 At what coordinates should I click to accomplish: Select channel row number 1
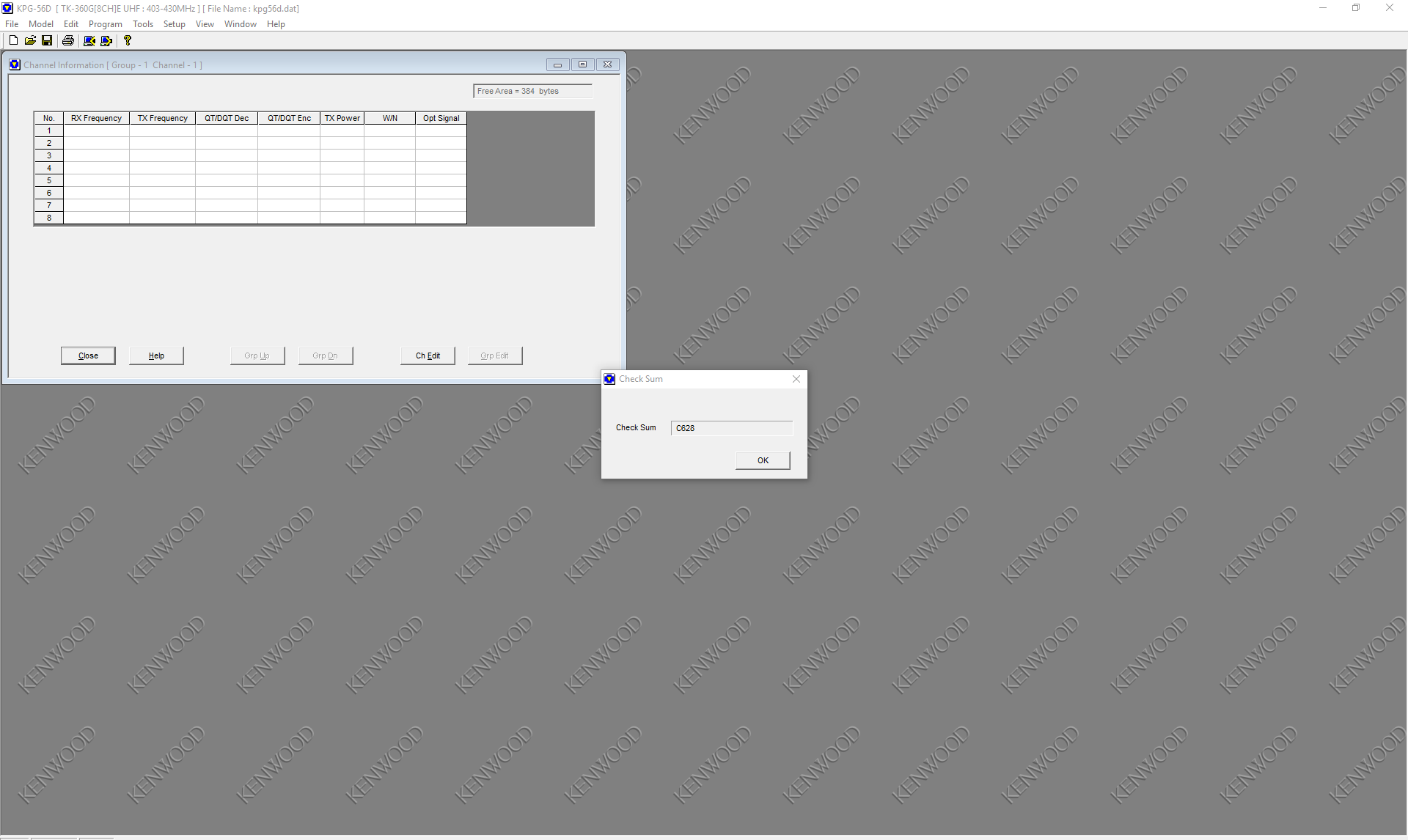tap(49, 130)
